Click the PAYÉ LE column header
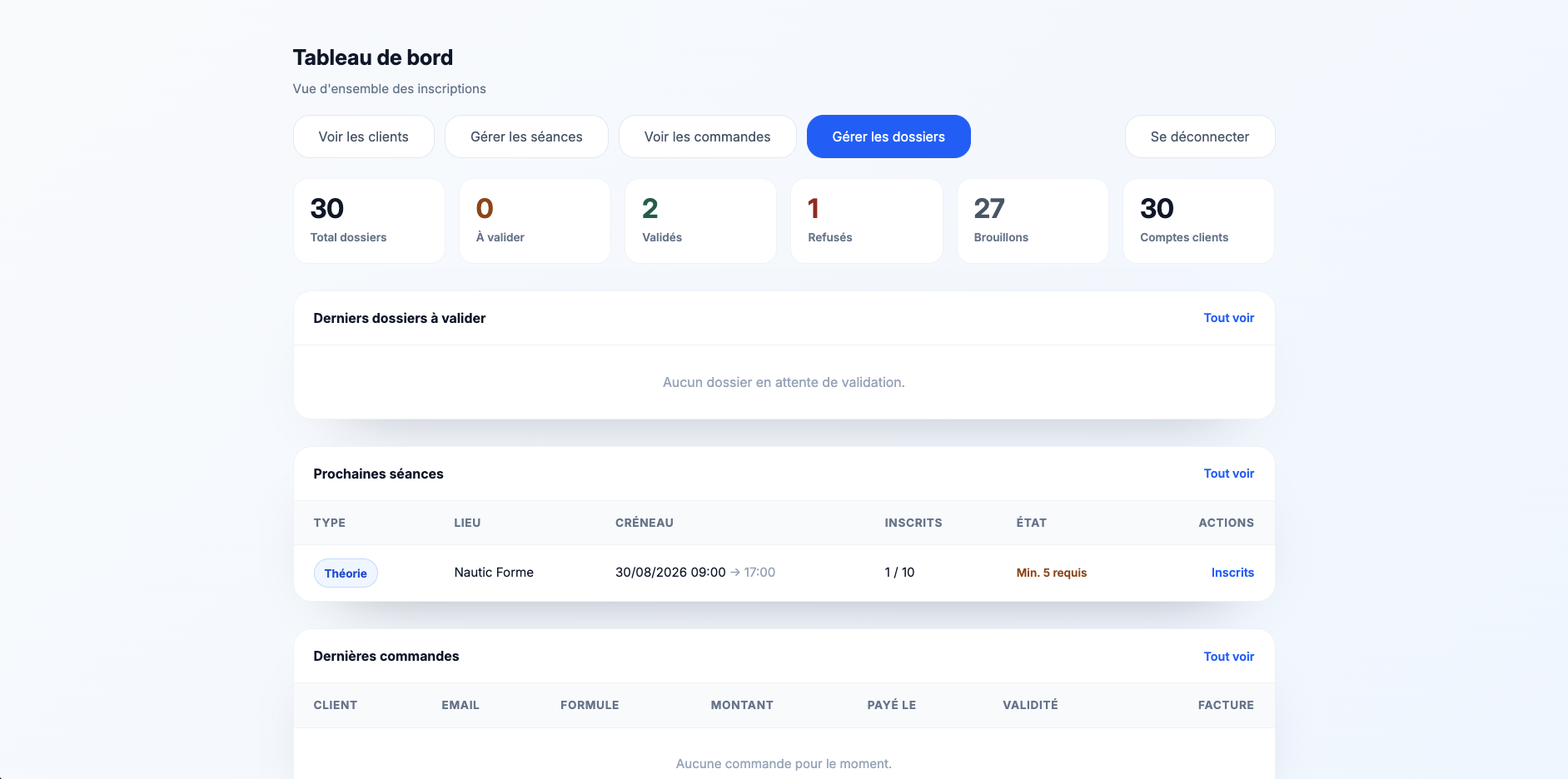Image resolution: width=1568 pixels, height=779 pixels. (892, 705)
